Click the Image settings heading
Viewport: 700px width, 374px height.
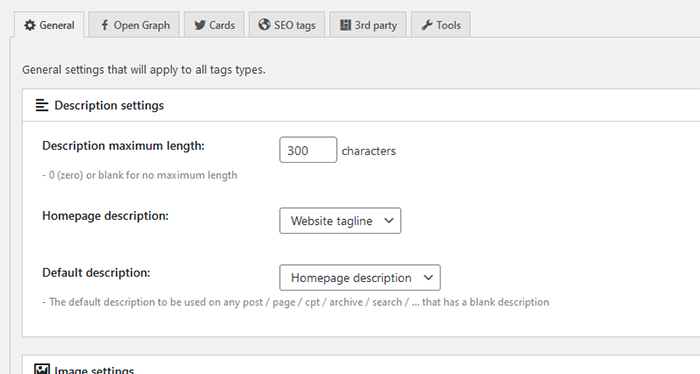pos(94,370)
